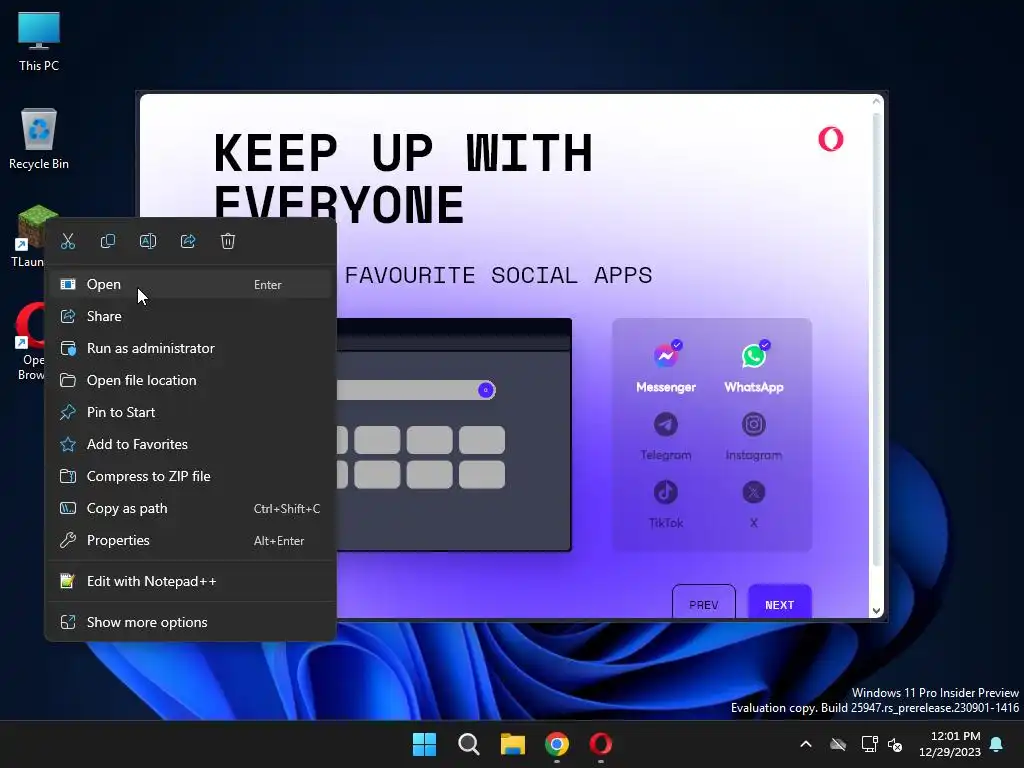Click network tray icon

[x=870, y=744]
